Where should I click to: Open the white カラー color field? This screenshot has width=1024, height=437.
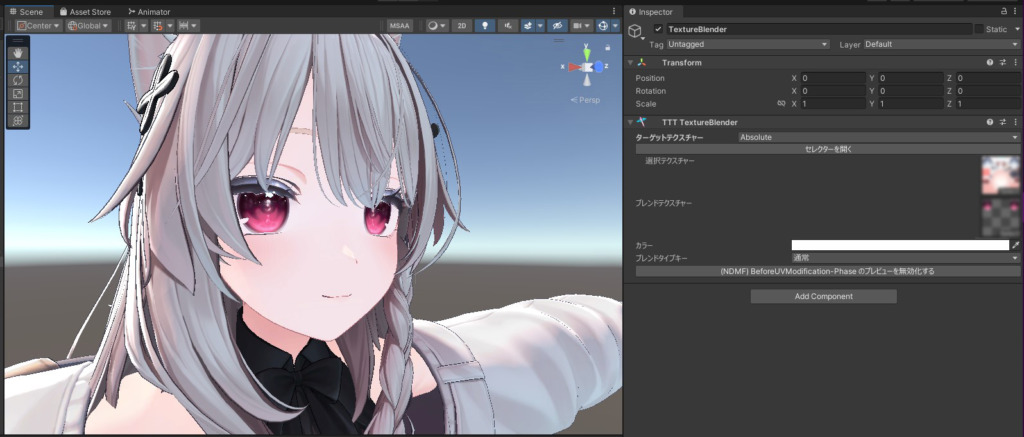click(x=900, y=246)
